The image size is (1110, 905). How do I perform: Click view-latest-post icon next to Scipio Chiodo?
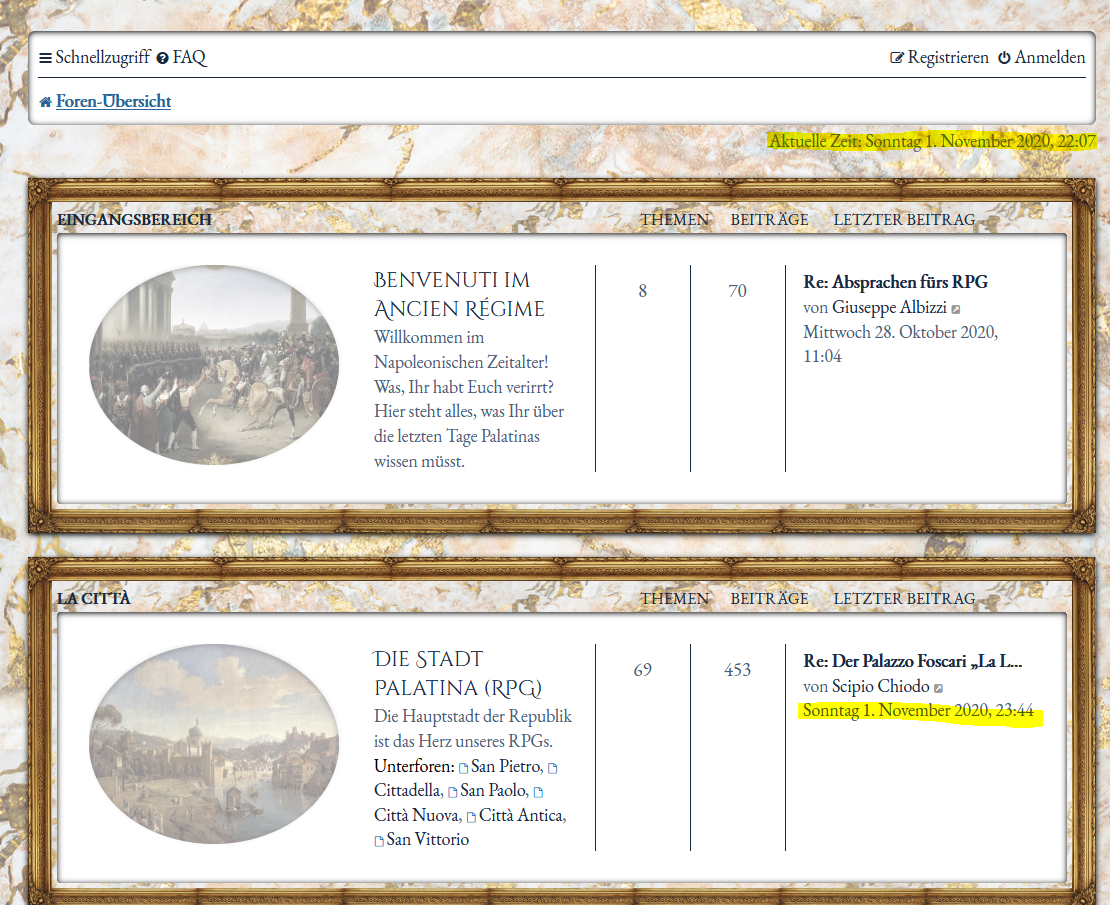938,689
